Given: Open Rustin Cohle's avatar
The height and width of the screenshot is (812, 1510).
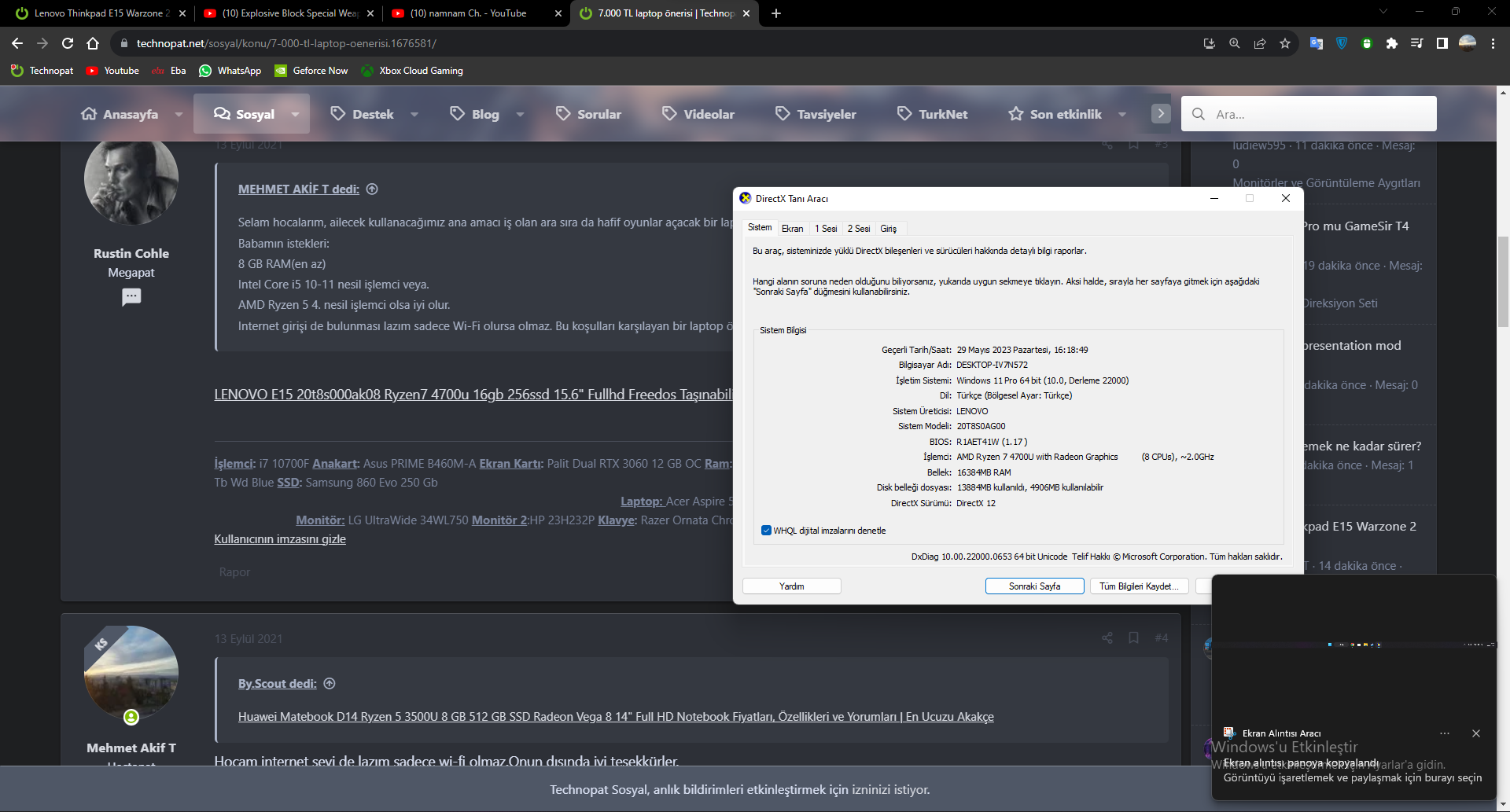Looking at the screenshot, I should coord(131,178).
